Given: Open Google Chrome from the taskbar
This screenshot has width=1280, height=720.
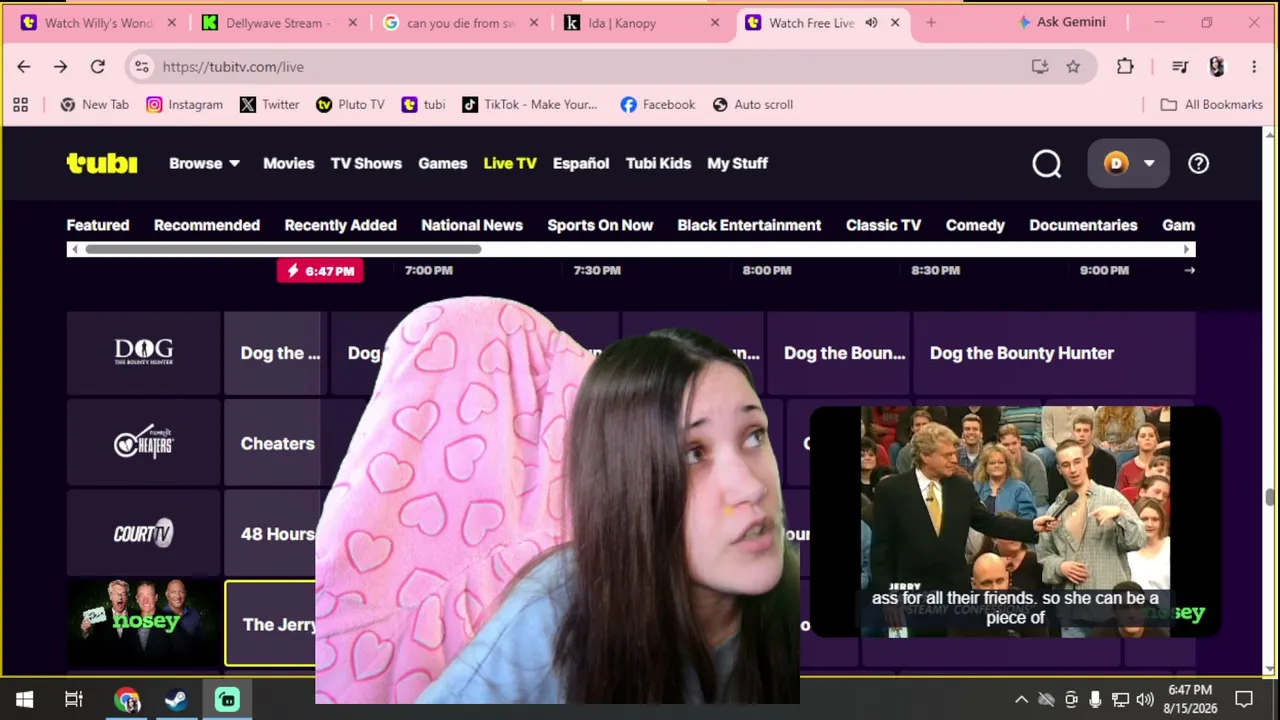Looking at the screenshot, I should click(x=127, y=700).
